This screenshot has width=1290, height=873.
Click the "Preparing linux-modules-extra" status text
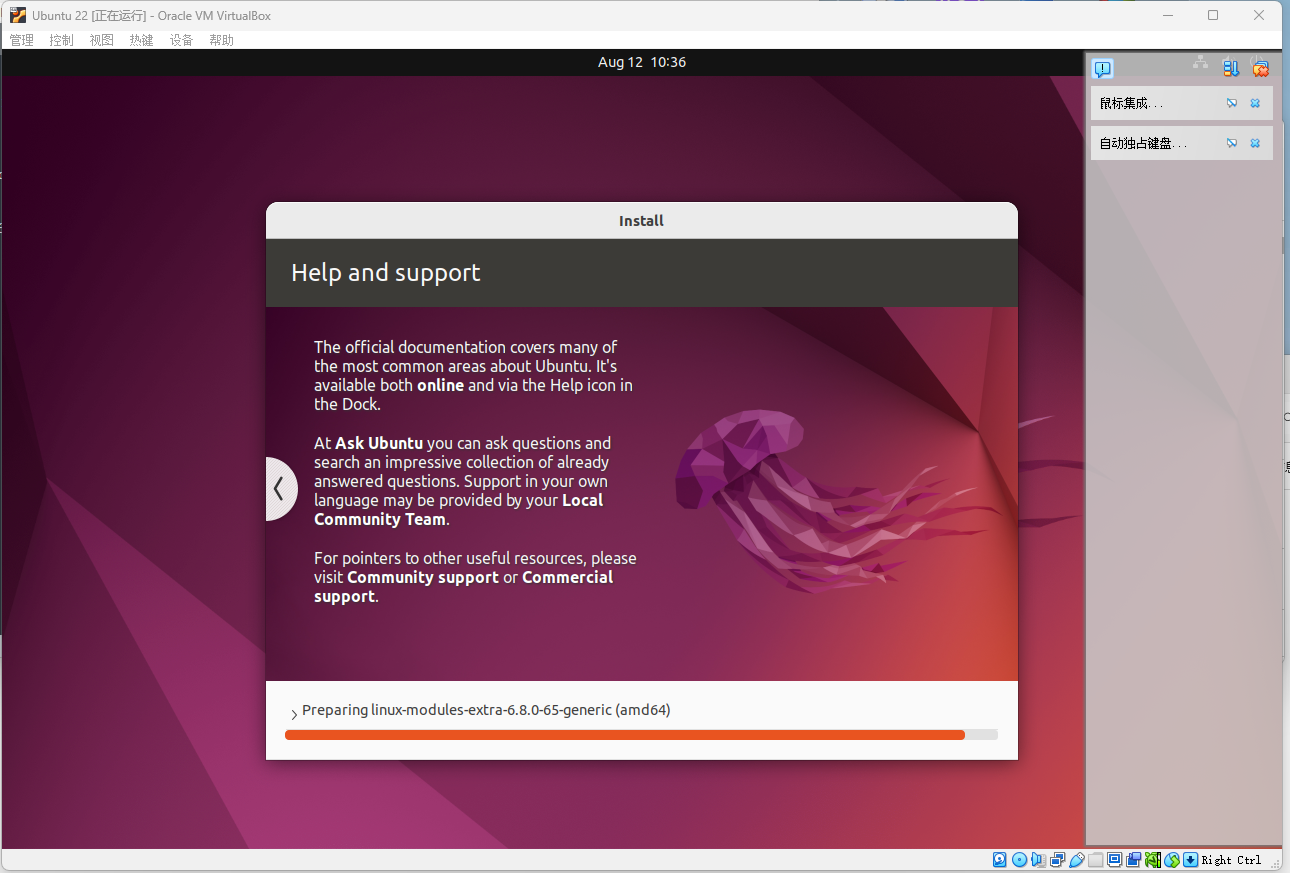(x=486, y=710)
